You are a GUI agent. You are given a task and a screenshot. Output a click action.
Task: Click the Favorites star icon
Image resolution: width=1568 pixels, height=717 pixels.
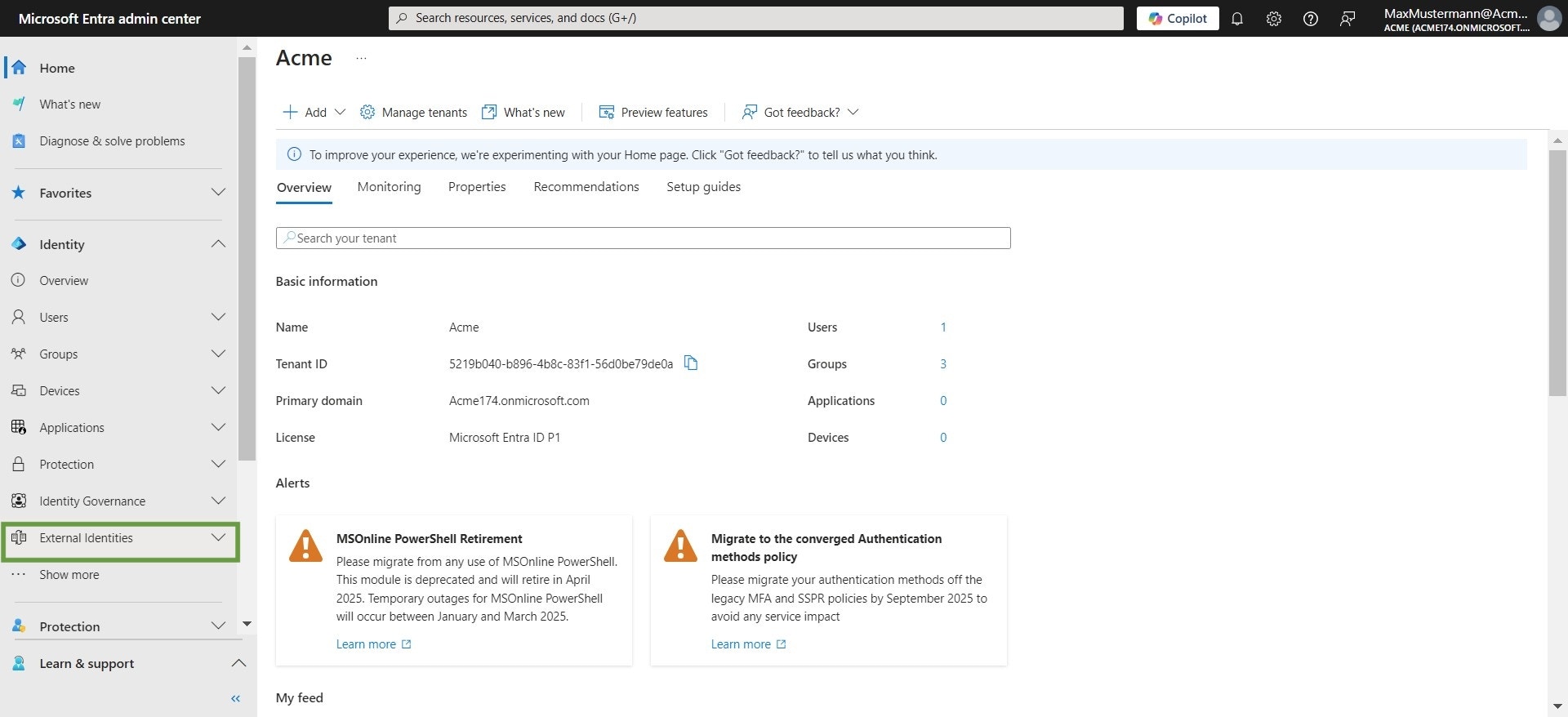point(19,193)
